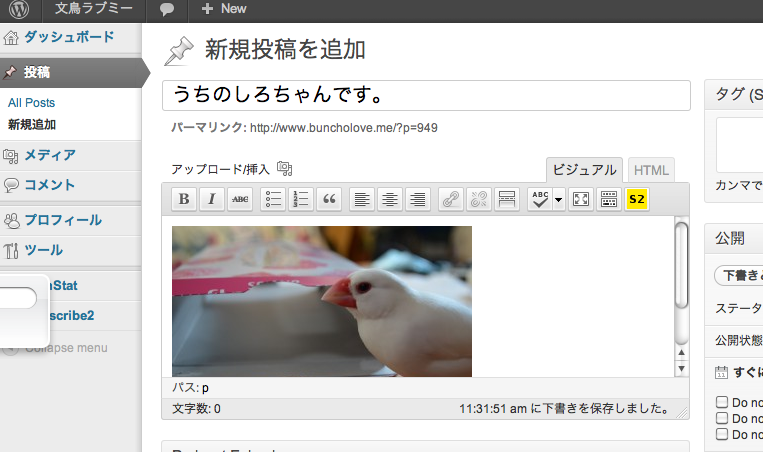
Task: Click the パス: p element path
Action: point(190,388)
